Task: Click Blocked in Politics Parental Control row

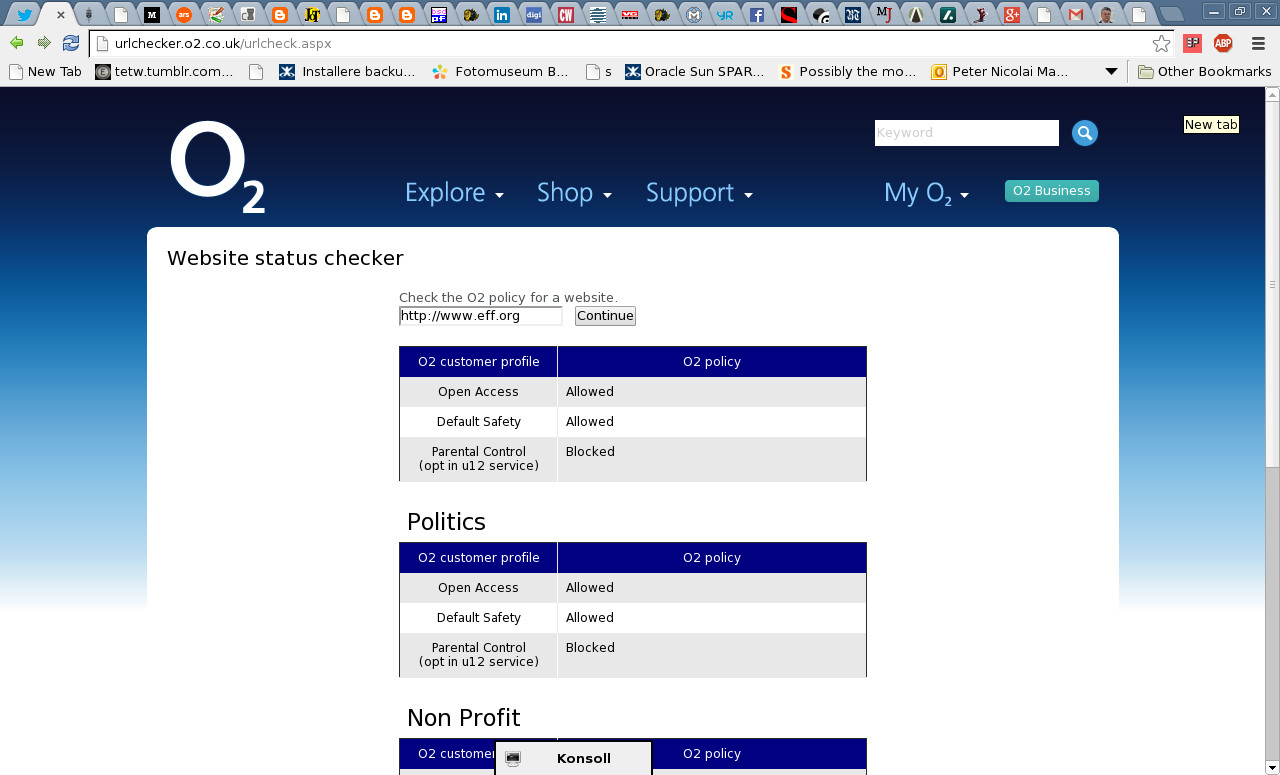Action: click(x=590, y=648)
